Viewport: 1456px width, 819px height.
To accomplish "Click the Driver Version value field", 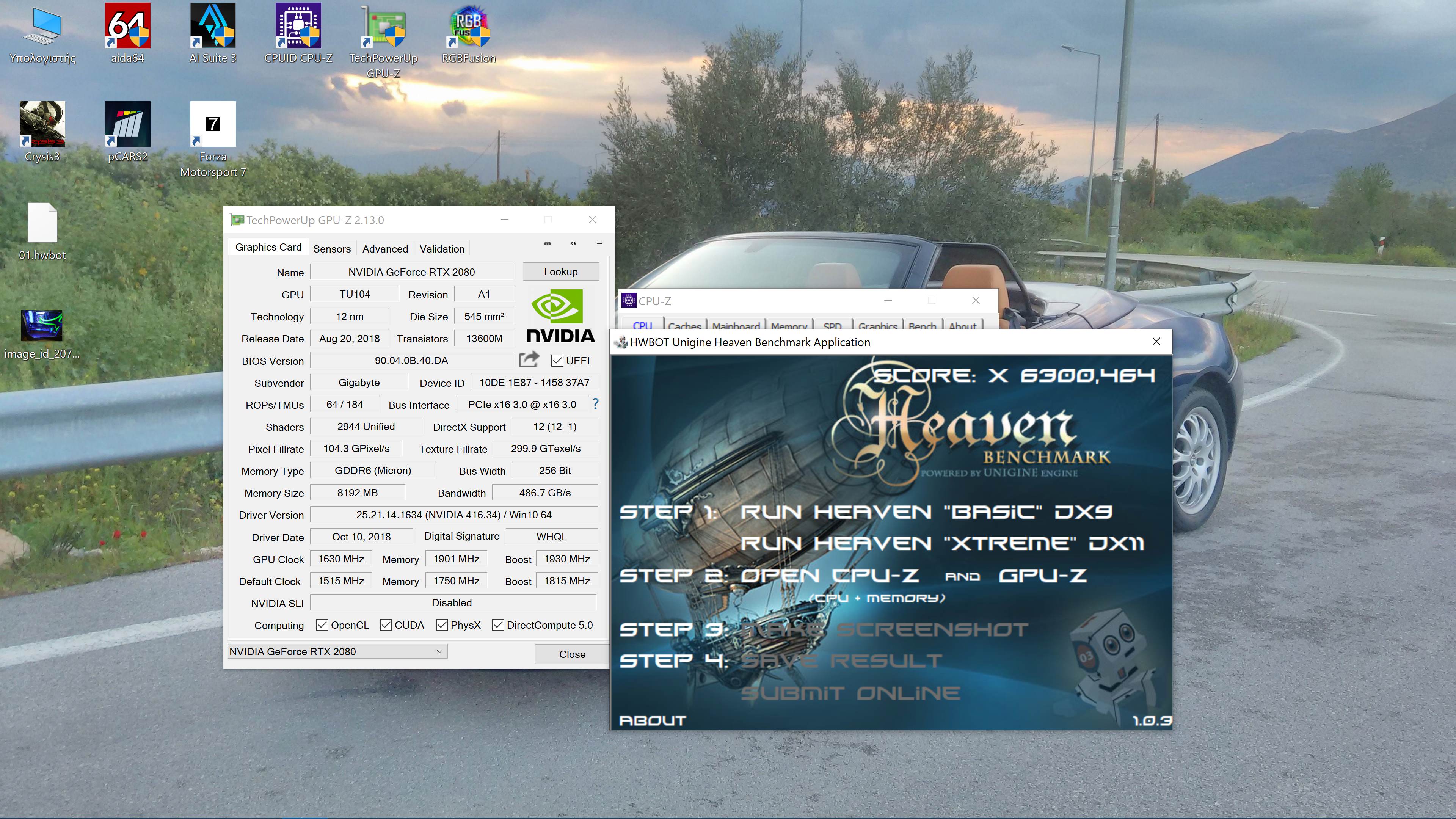I will pos(454,515).
